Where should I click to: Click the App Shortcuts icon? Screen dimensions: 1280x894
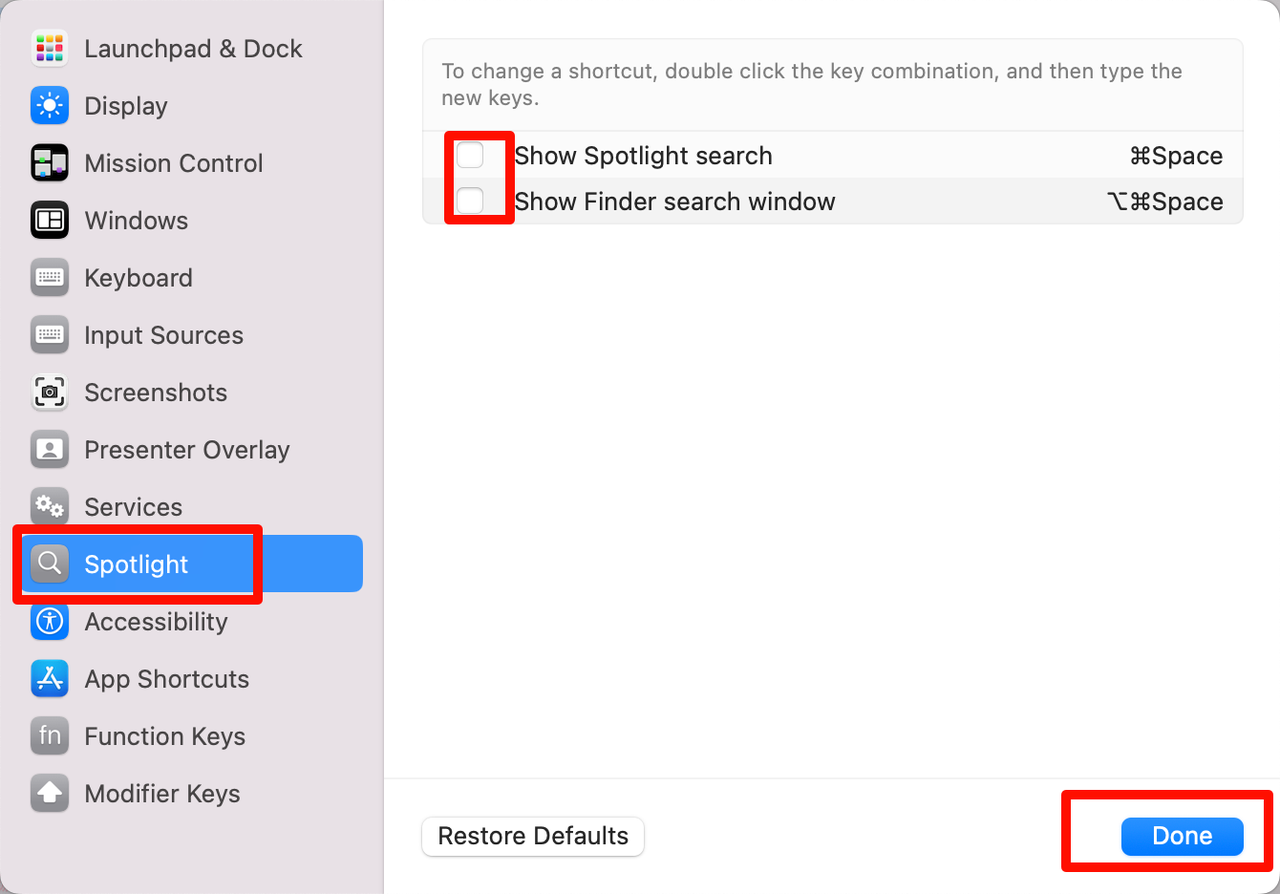[49, 678]
